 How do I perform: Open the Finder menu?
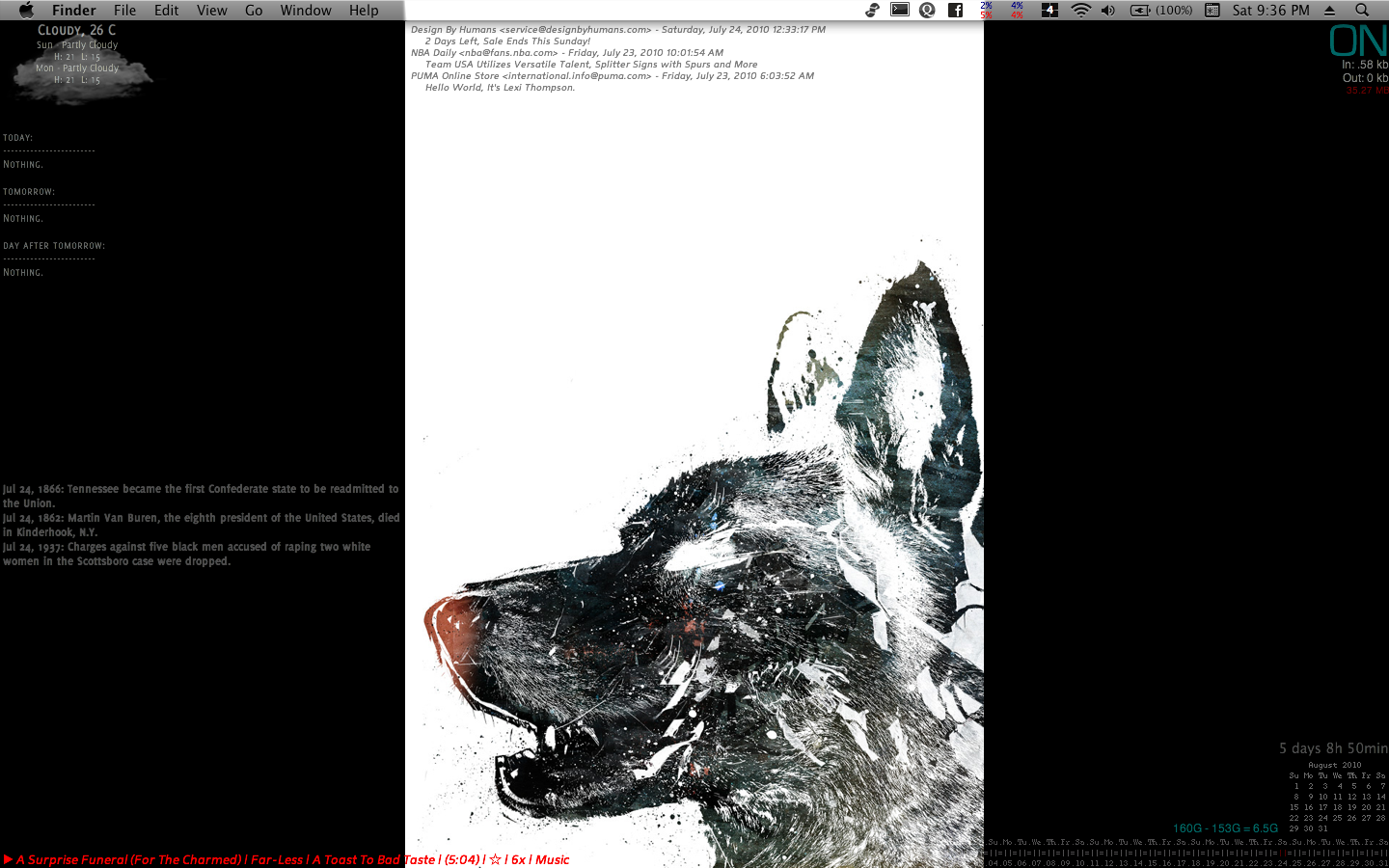(73, 10)
